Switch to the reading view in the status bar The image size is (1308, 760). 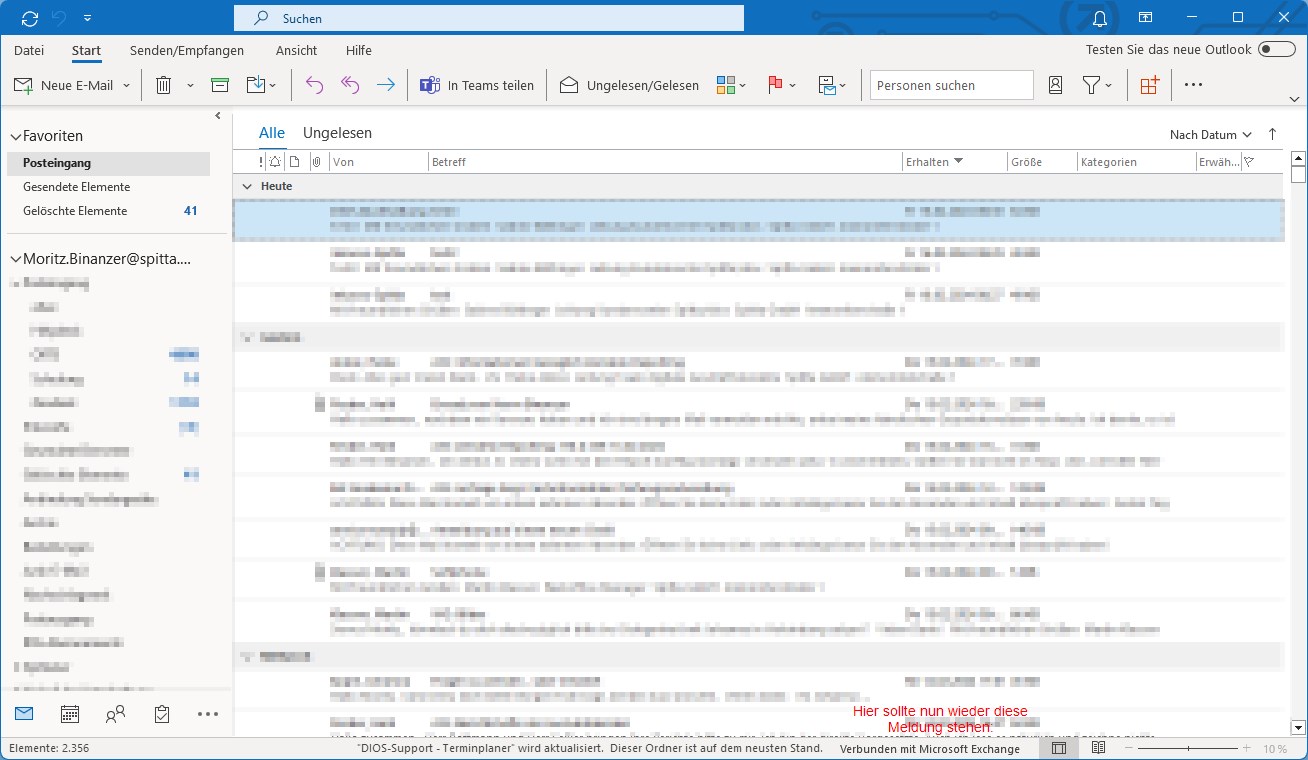click(1098, 748)
